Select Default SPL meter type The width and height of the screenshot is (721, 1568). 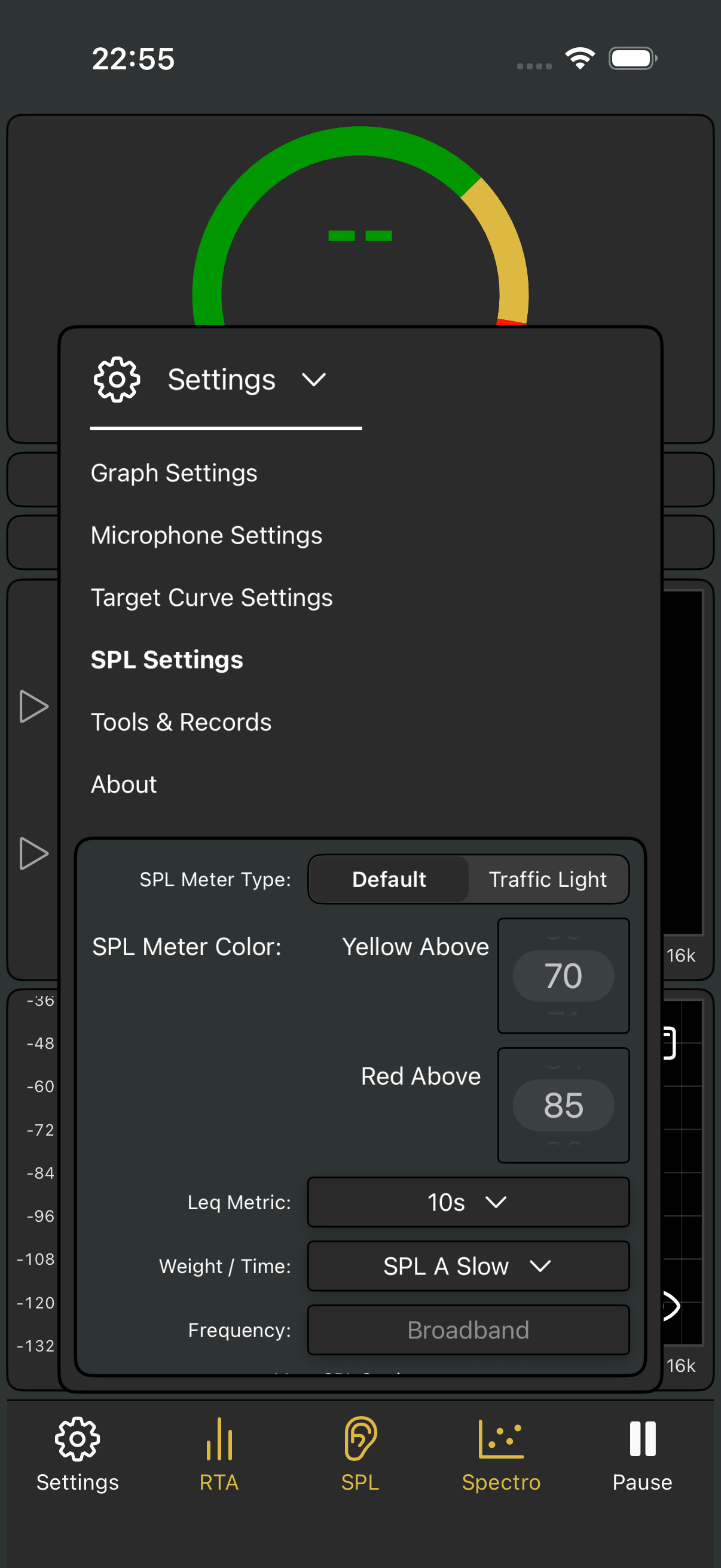tap(389, 880)
